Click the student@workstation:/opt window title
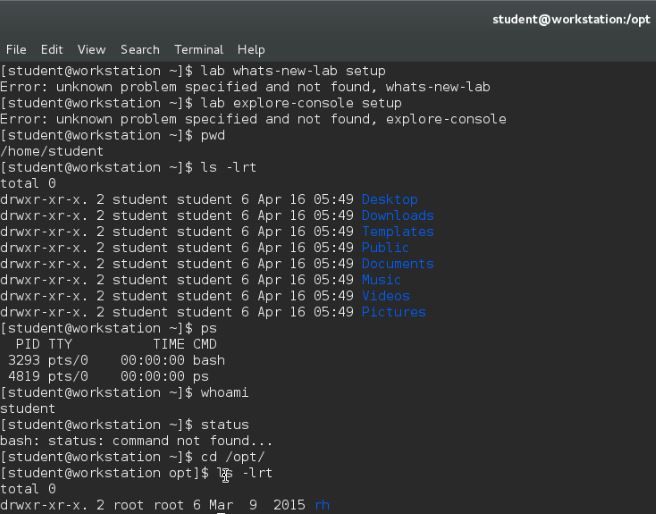656x514 pixels. (570, 19)
